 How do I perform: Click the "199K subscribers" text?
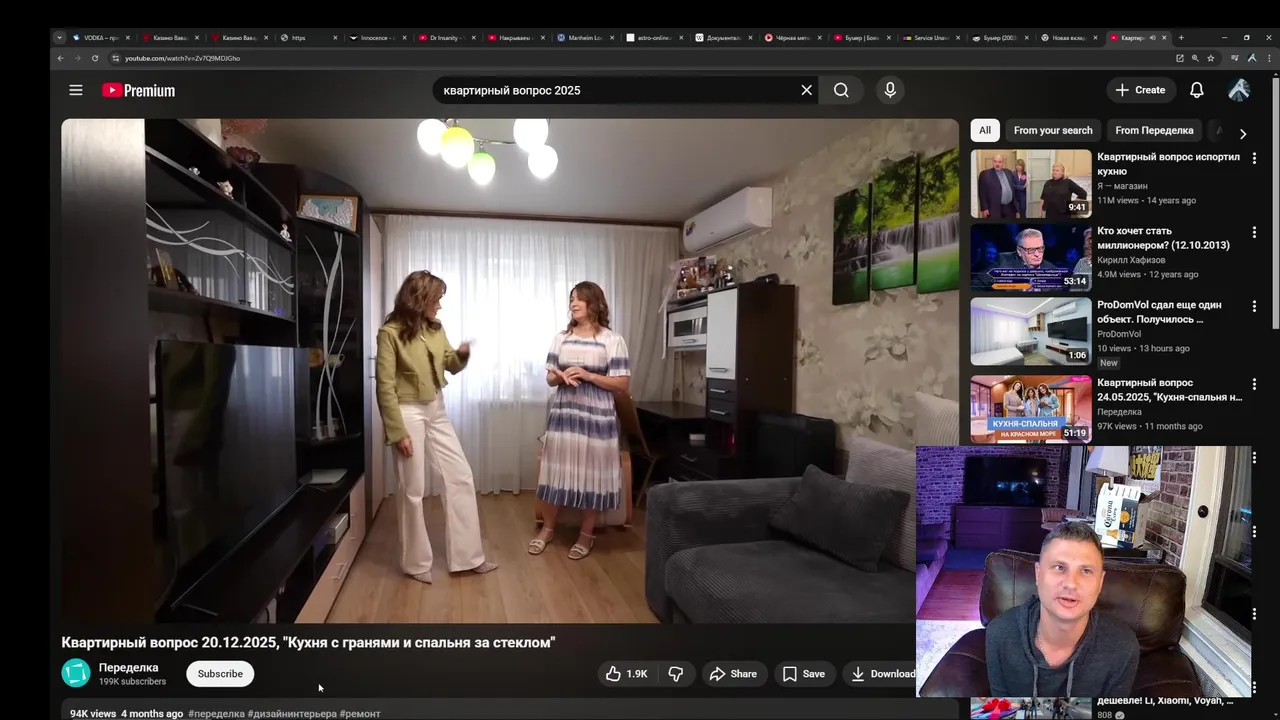point(132,682)
